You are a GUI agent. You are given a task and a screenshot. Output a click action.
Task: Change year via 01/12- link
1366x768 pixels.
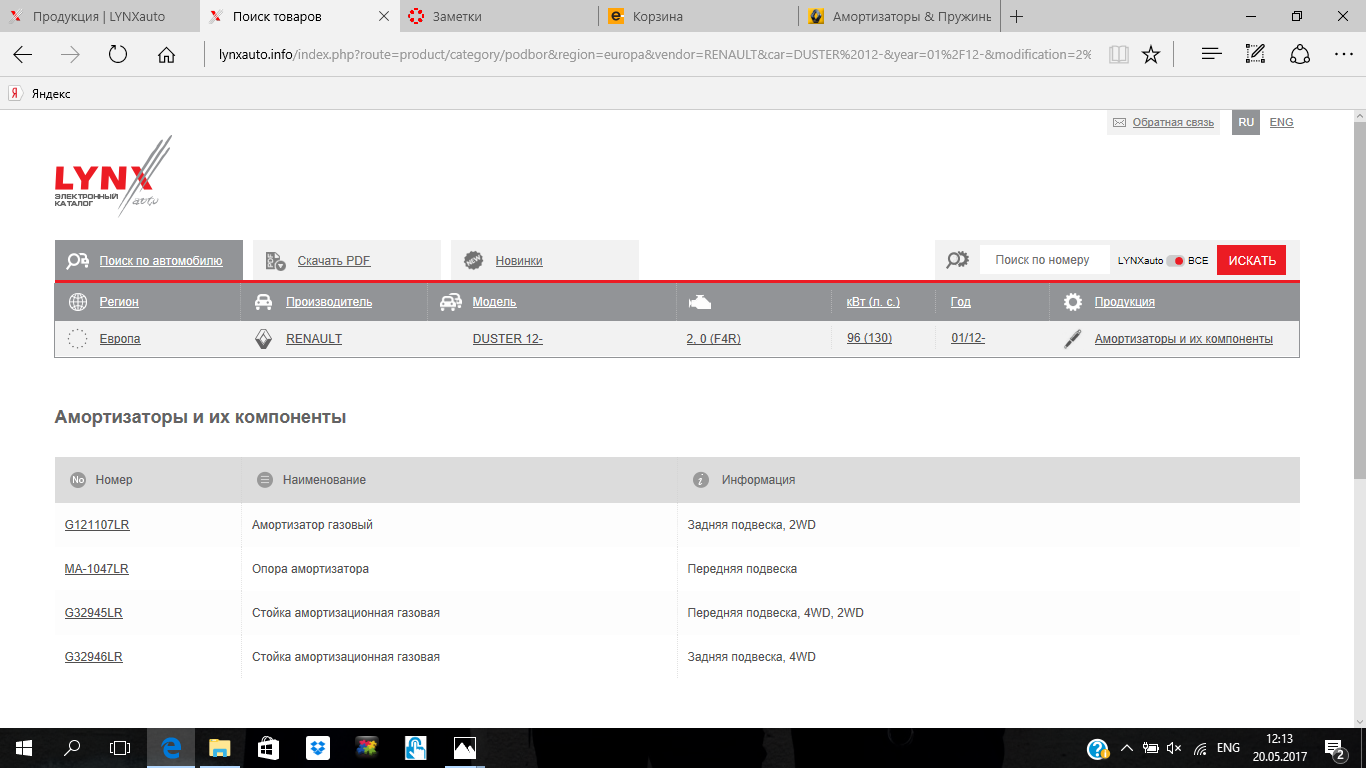968,338
